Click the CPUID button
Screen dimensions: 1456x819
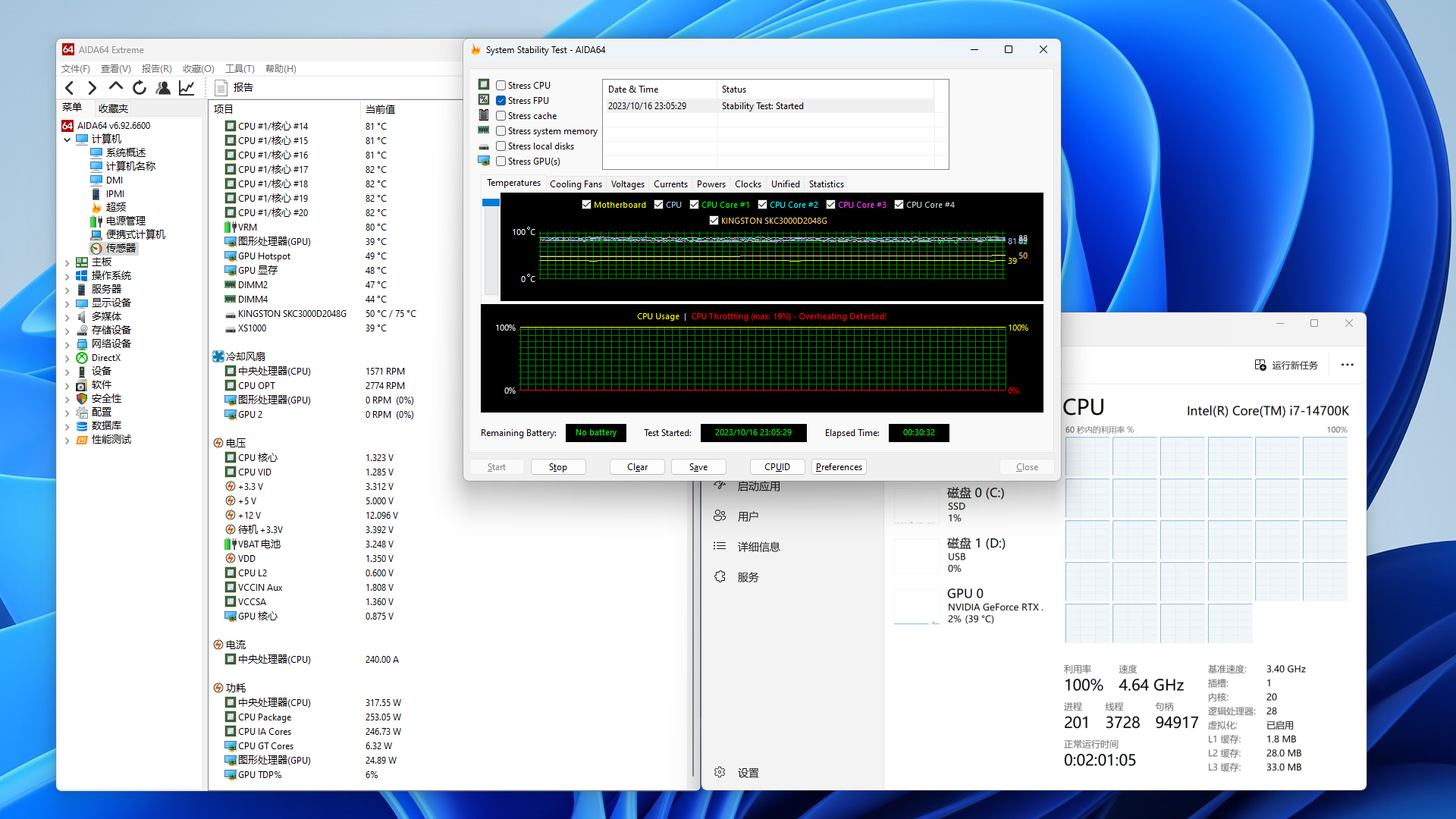[x=777, y=467]
